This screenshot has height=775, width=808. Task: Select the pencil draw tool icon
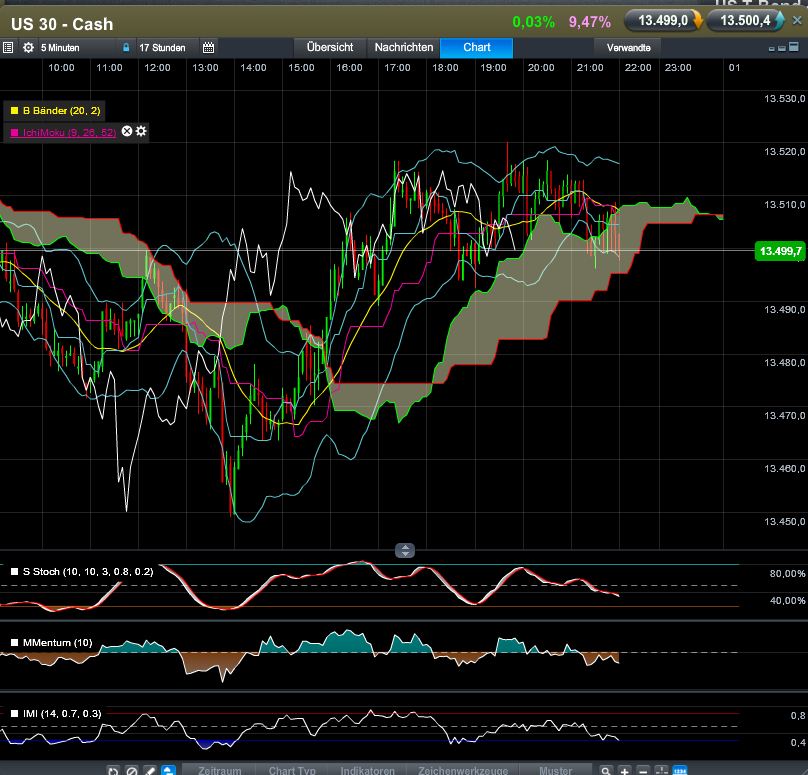[x=150, y=771]
